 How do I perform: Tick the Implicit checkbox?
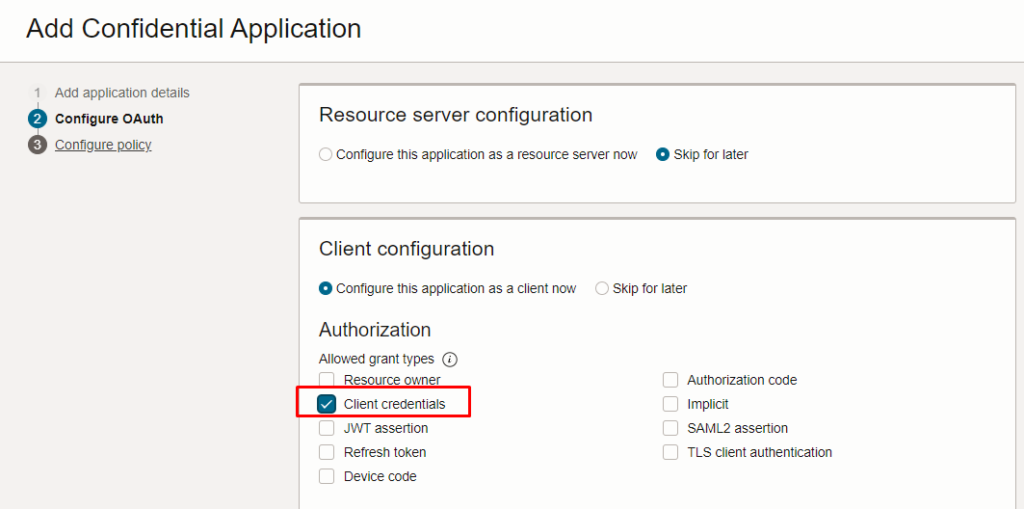click(x=671, y=404)
